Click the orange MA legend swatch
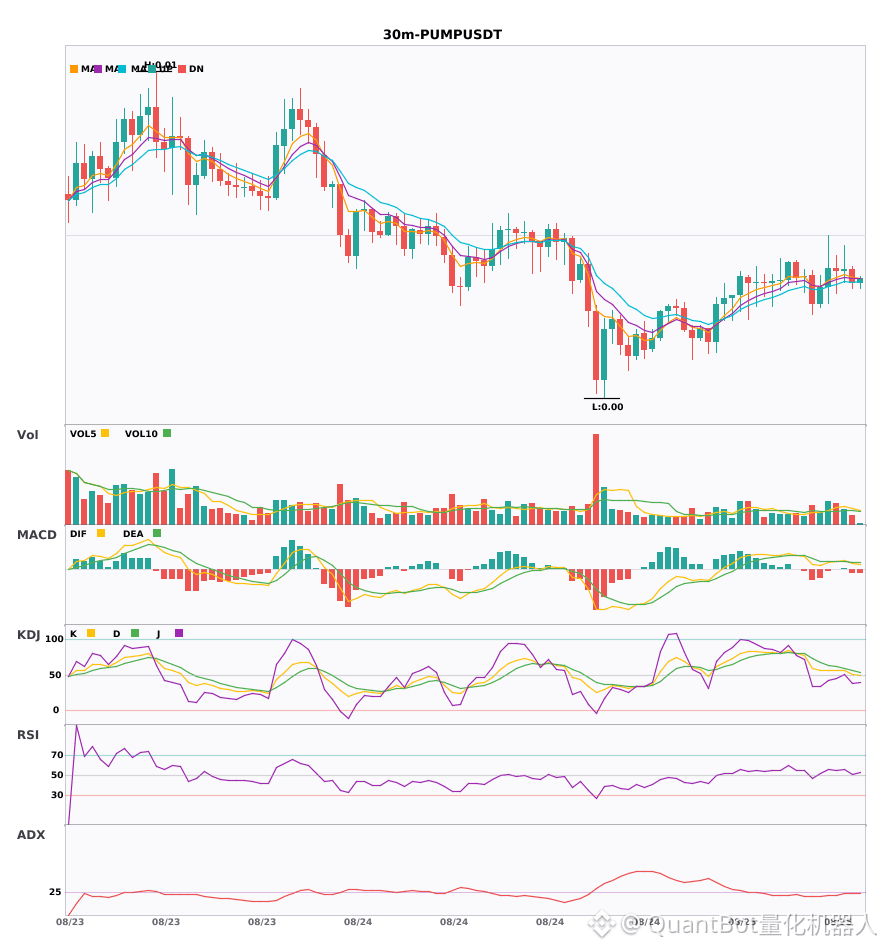 tap(74, 69)
